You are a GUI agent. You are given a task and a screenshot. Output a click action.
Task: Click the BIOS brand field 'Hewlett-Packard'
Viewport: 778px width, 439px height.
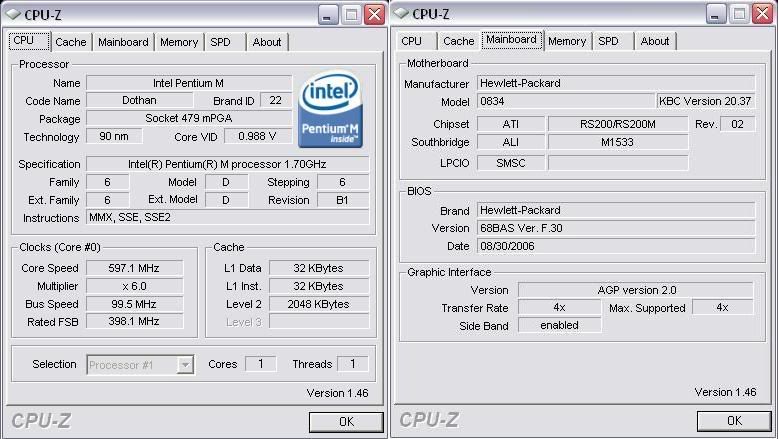pyautogui.click(x=616, y=210)
